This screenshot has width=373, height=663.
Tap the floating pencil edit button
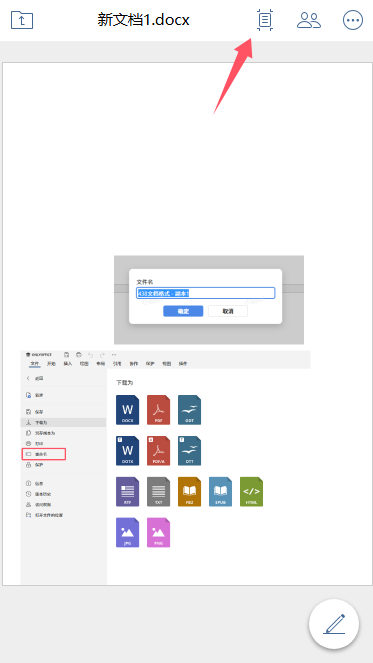click(334, 624)
